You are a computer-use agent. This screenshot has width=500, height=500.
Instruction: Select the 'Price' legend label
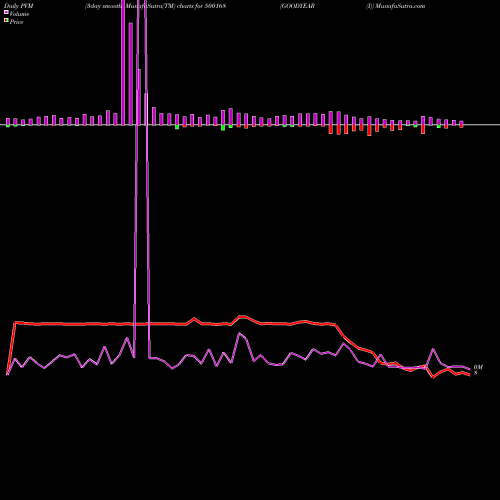pos(16,22)
